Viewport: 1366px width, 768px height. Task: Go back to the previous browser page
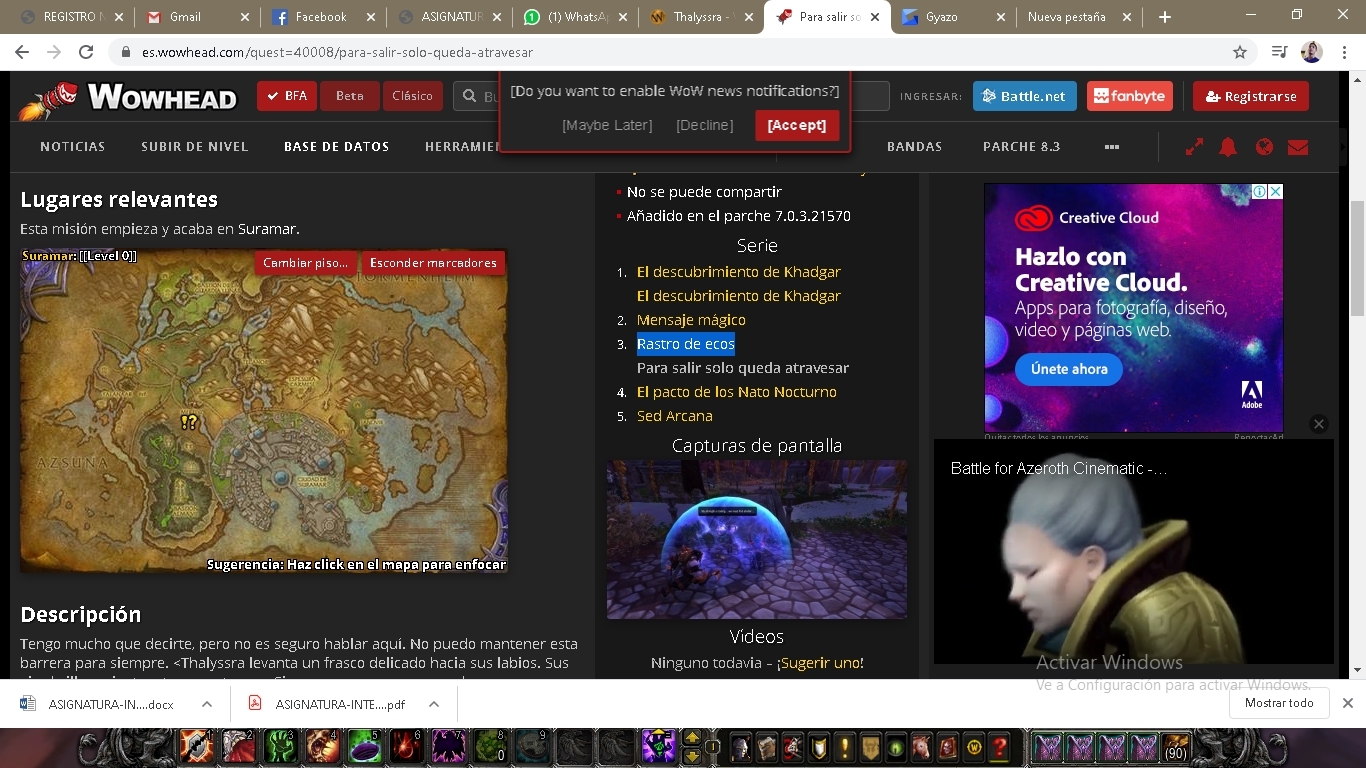tap(22, 52)
